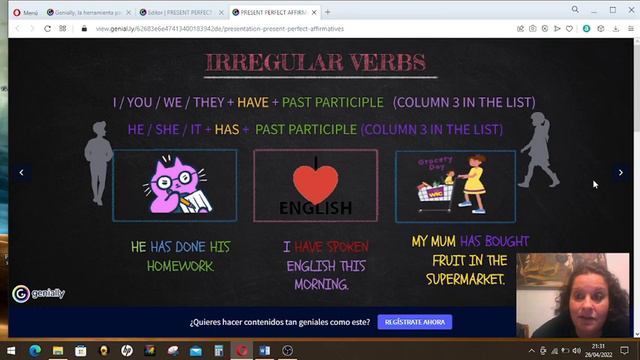Viewport: 640px width, 360px height.
Task: Open the HP app in taskbar
Action: coord(127,351)
